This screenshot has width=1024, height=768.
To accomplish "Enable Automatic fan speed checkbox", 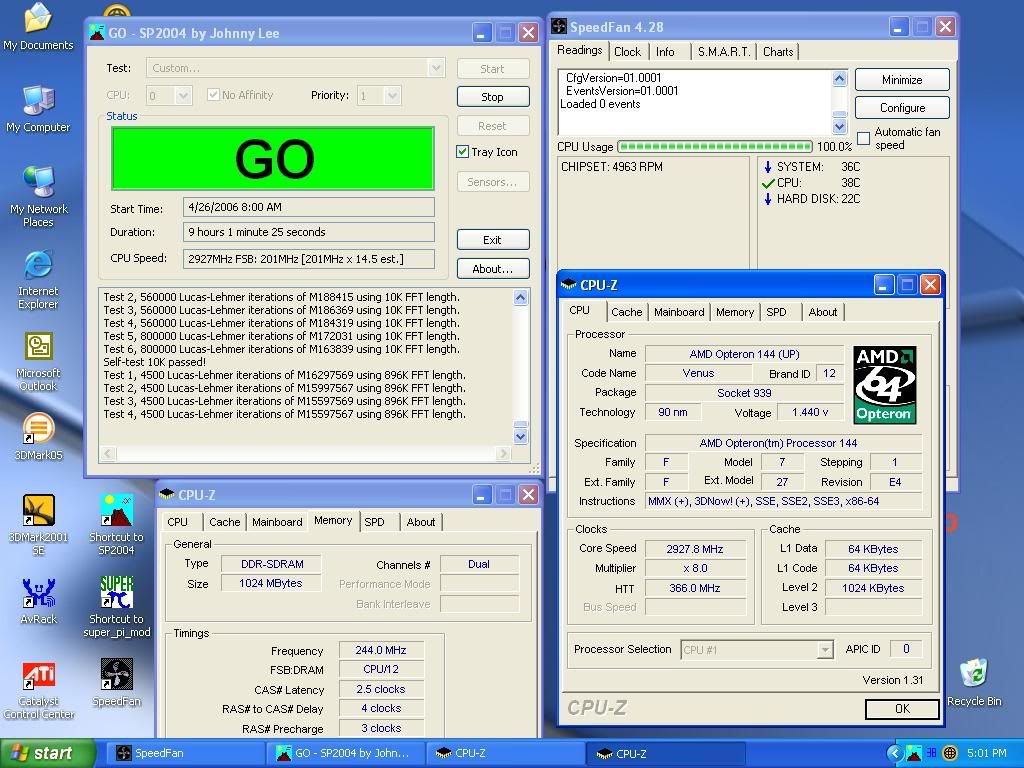I will 864,139.
